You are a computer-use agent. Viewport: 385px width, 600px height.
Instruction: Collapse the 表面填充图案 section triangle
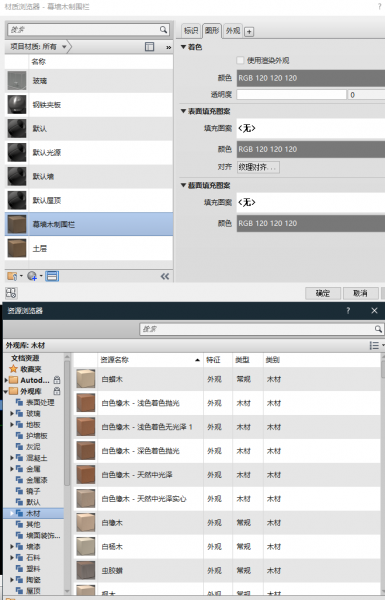click(183, 111)
